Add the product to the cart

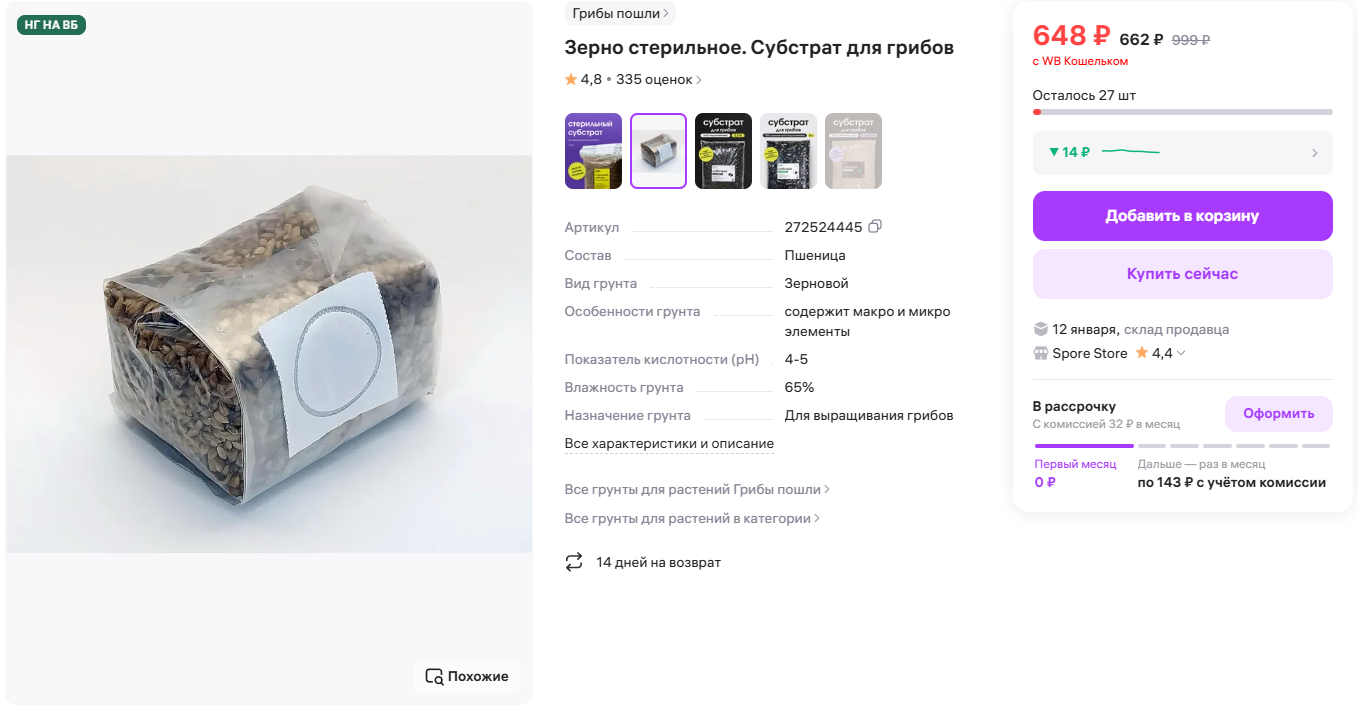click(x=1182, y=216)
